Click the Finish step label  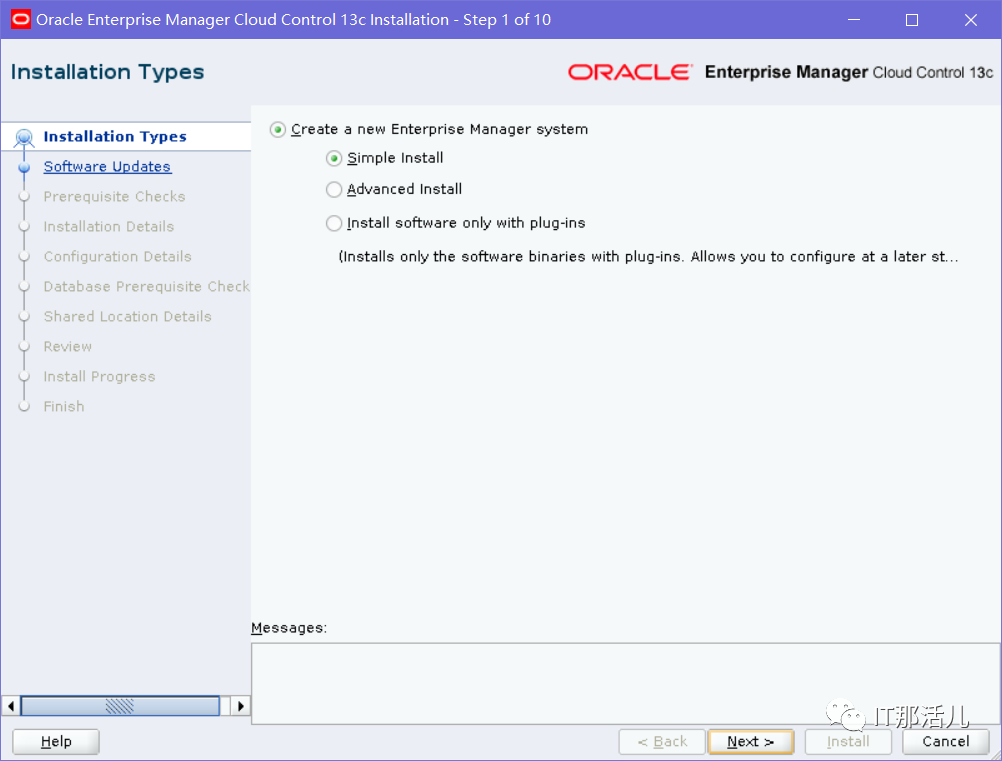point(64,407)
